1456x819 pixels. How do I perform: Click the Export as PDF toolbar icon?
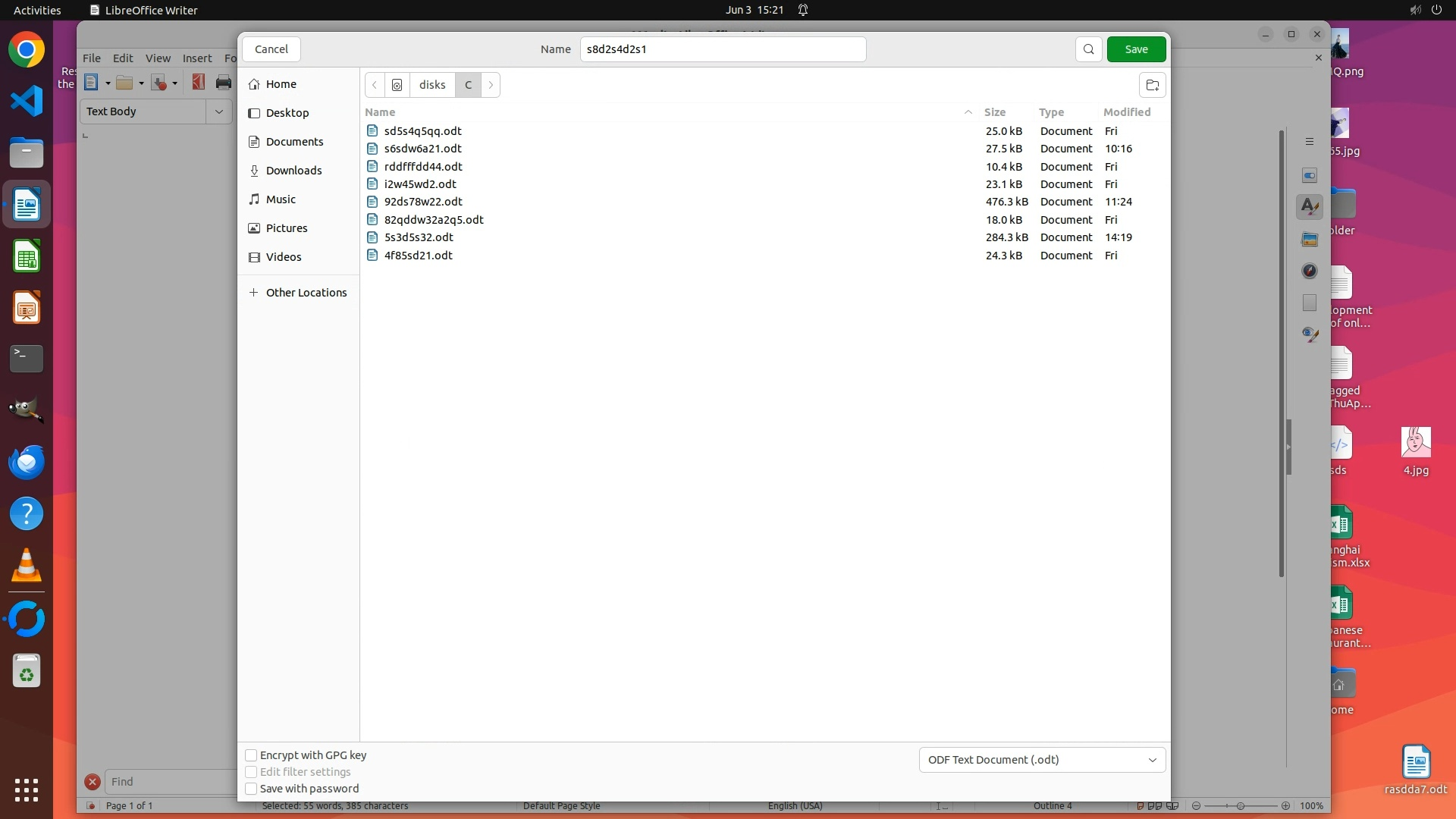click(198, 83)
